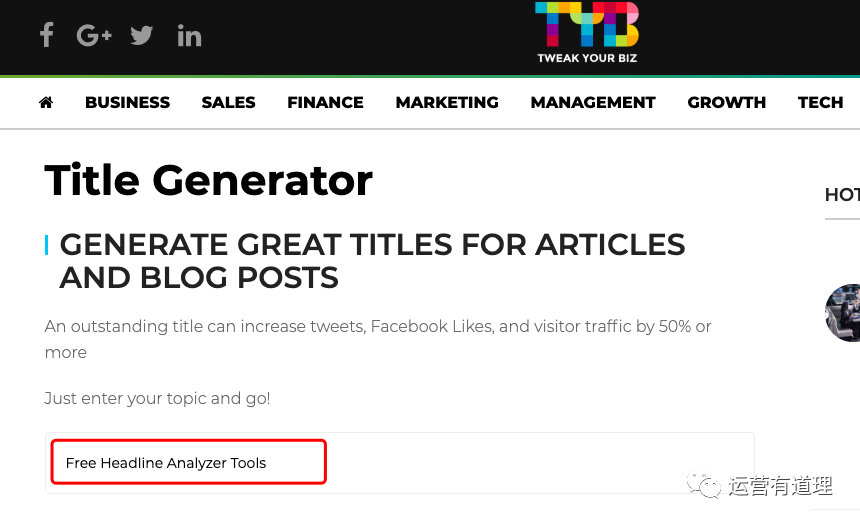Image resolution: width=860 pixels, height=523 pixels.
Task: Open the Facebook social icon
Action: (x=47, y=36)
